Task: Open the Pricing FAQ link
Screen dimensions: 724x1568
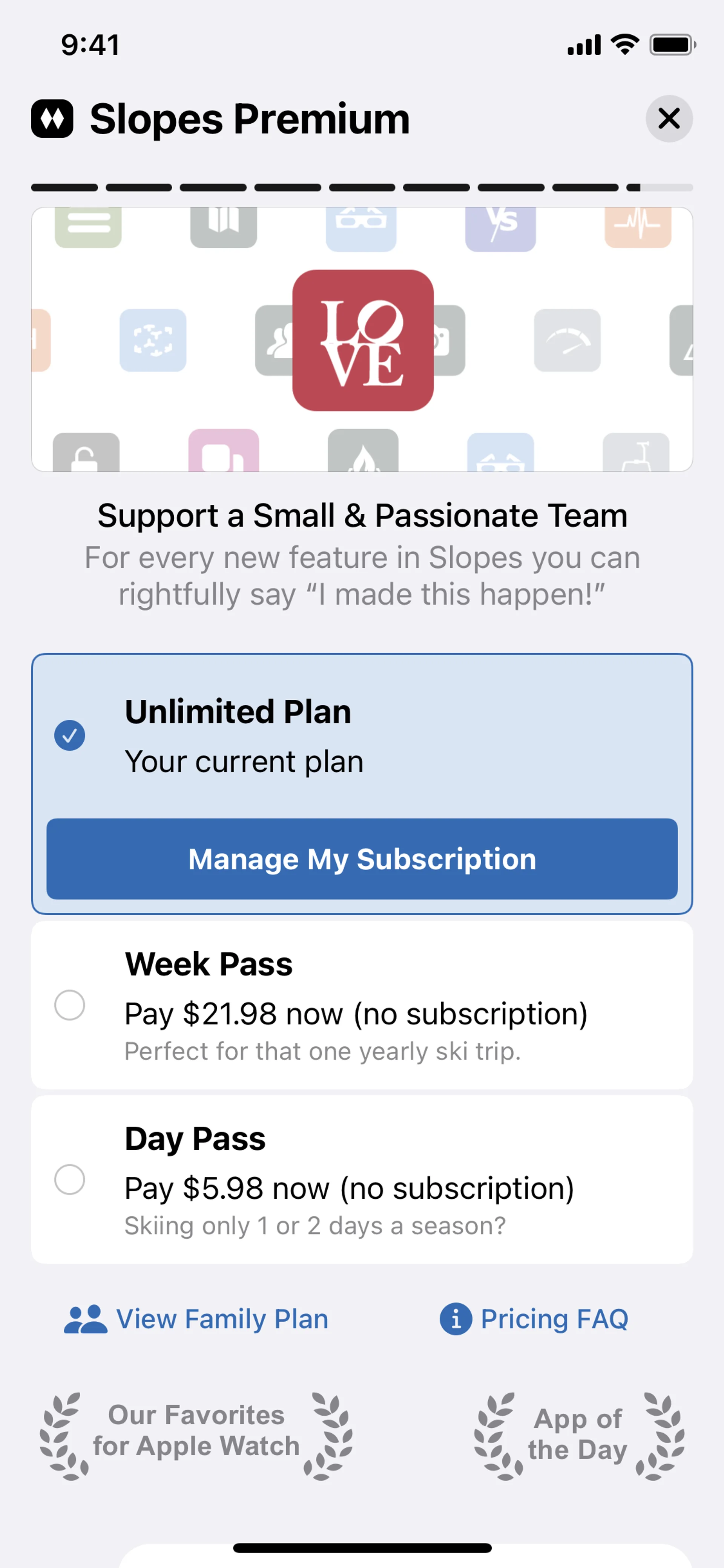Action: tap(534, 1319)
